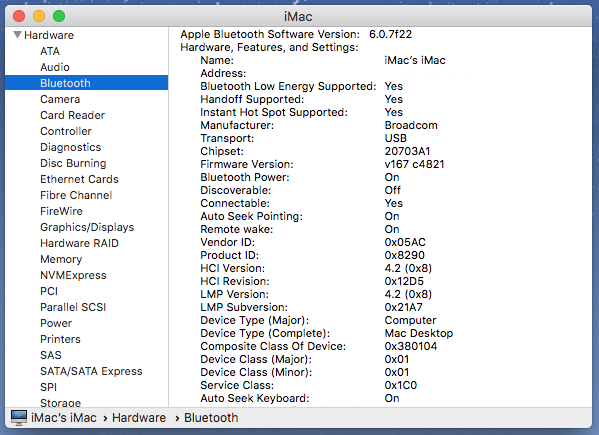Select Audio in the sidebar
Image resolution: width=599 pixels, height=435 pixels.
pyautogui.click(x=55, y=67)
